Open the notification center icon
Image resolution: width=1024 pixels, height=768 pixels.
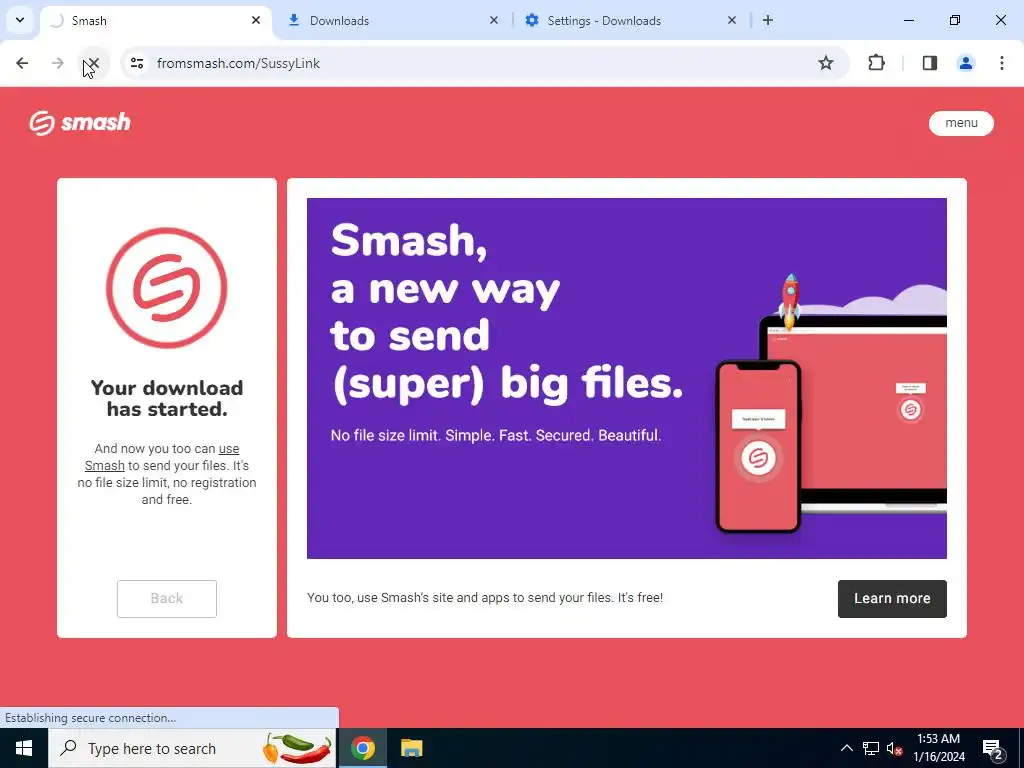(992, 748)
